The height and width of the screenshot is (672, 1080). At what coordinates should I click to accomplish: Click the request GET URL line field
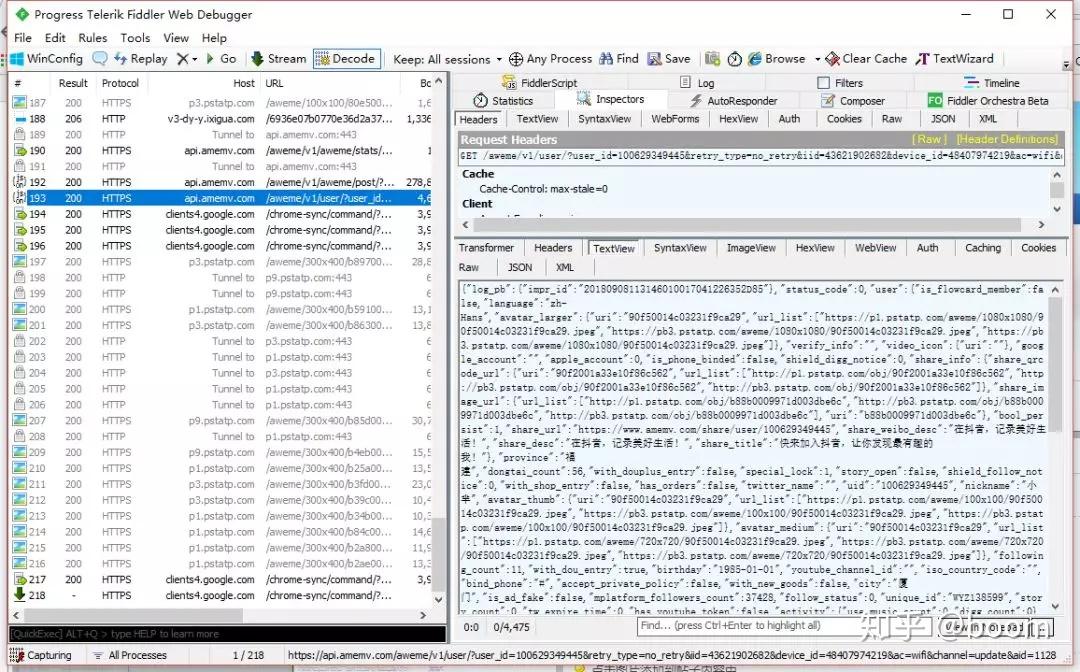coord(761,156)
